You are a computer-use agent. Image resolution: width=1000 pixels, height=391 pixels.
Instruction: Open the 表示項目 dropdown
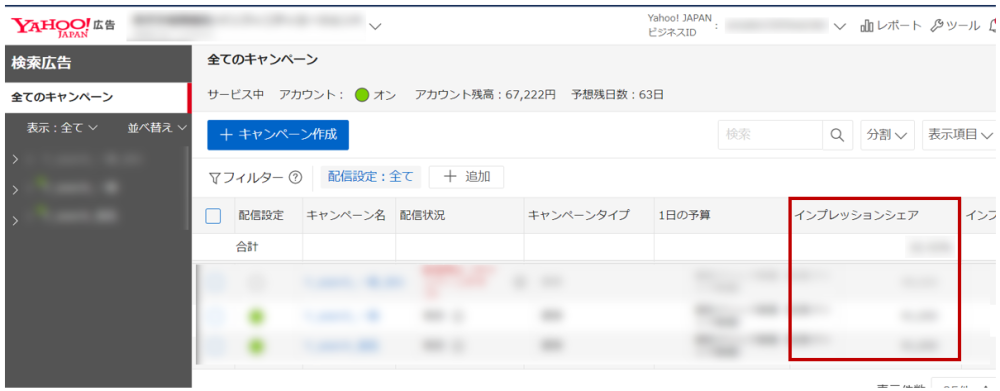(x=960, y=135)
